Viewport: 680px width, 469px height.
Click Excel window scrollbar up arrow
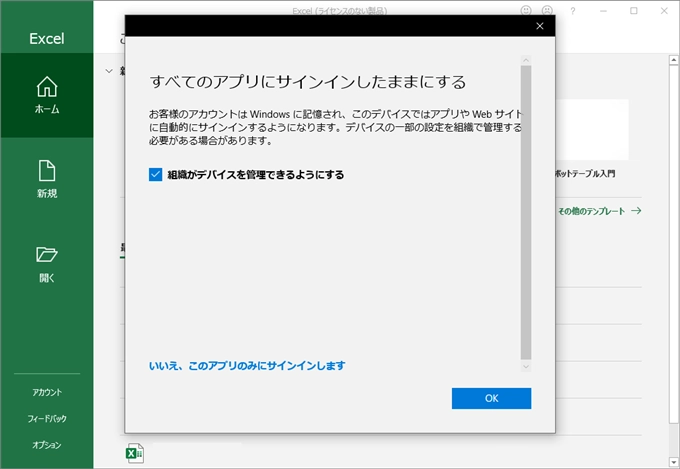pyautogui.click(x=673, y=59)
